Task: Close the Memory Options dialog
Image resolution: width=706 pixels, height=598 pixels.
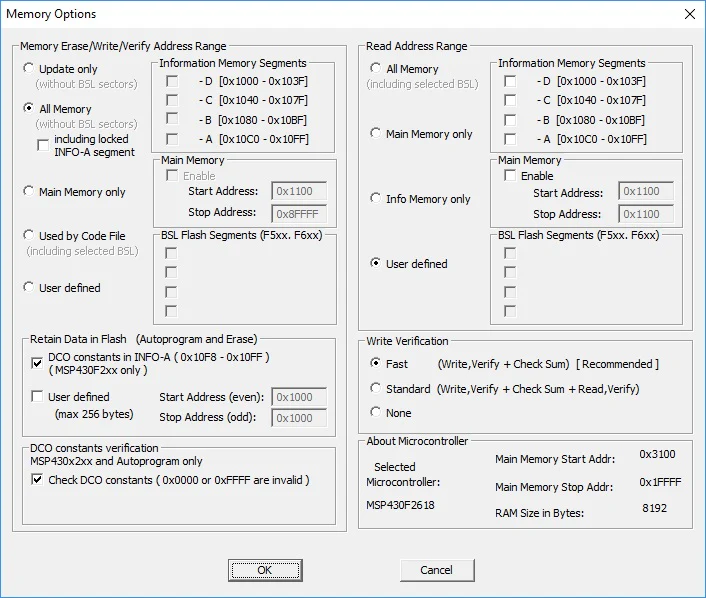Action: [x=688, y=14]
